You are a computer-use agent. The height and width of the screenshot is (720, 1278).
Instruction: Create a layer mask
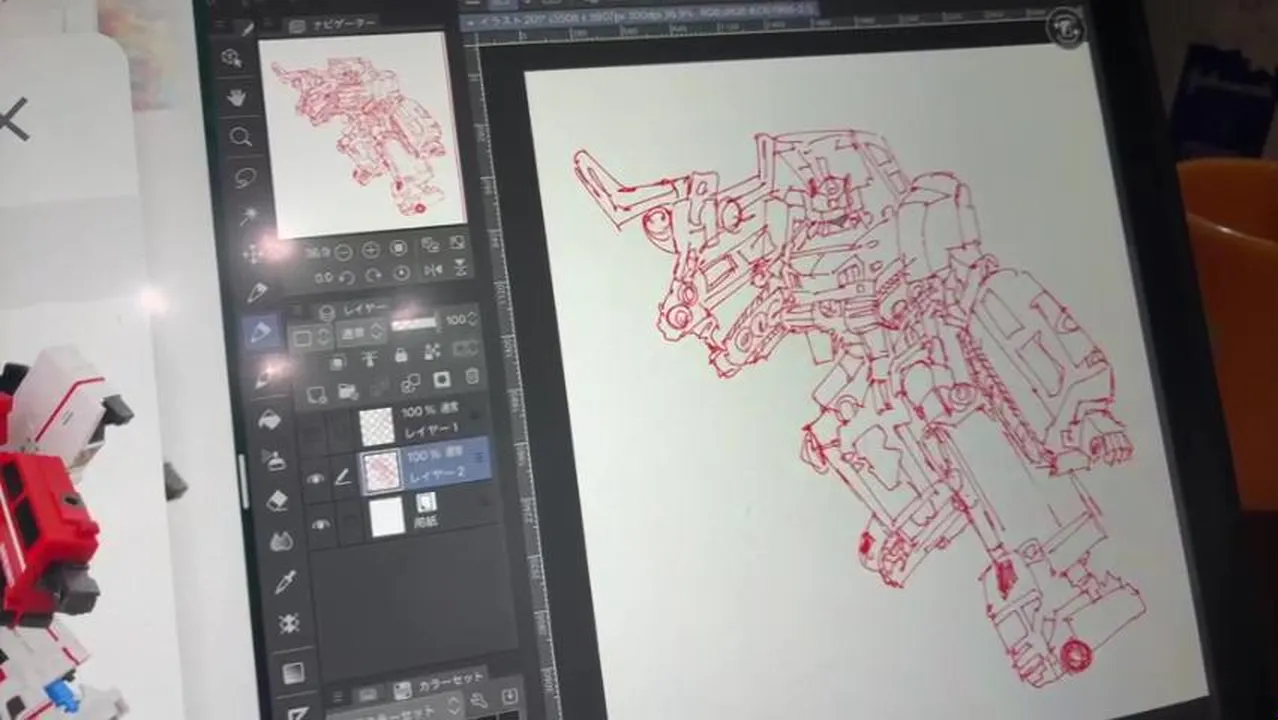[441, 380]
